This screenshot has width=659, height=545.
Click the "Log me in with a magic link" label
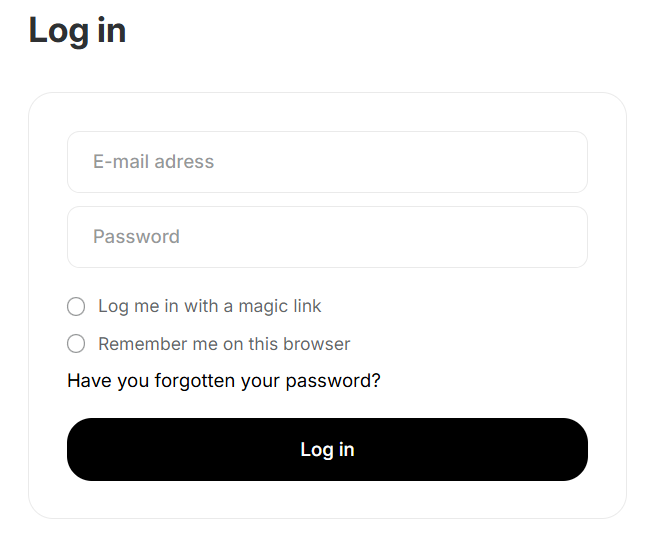[210, 306]
